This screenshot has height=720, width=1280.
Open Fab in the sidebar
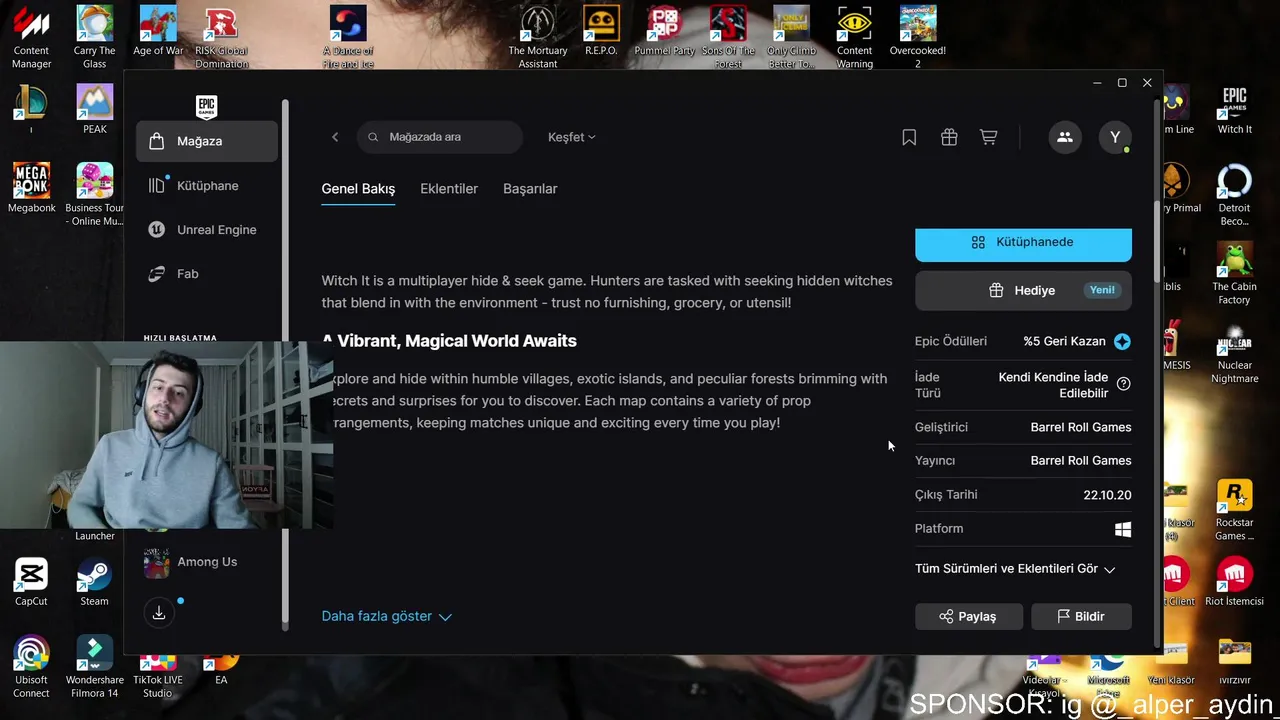pos(207,273)
